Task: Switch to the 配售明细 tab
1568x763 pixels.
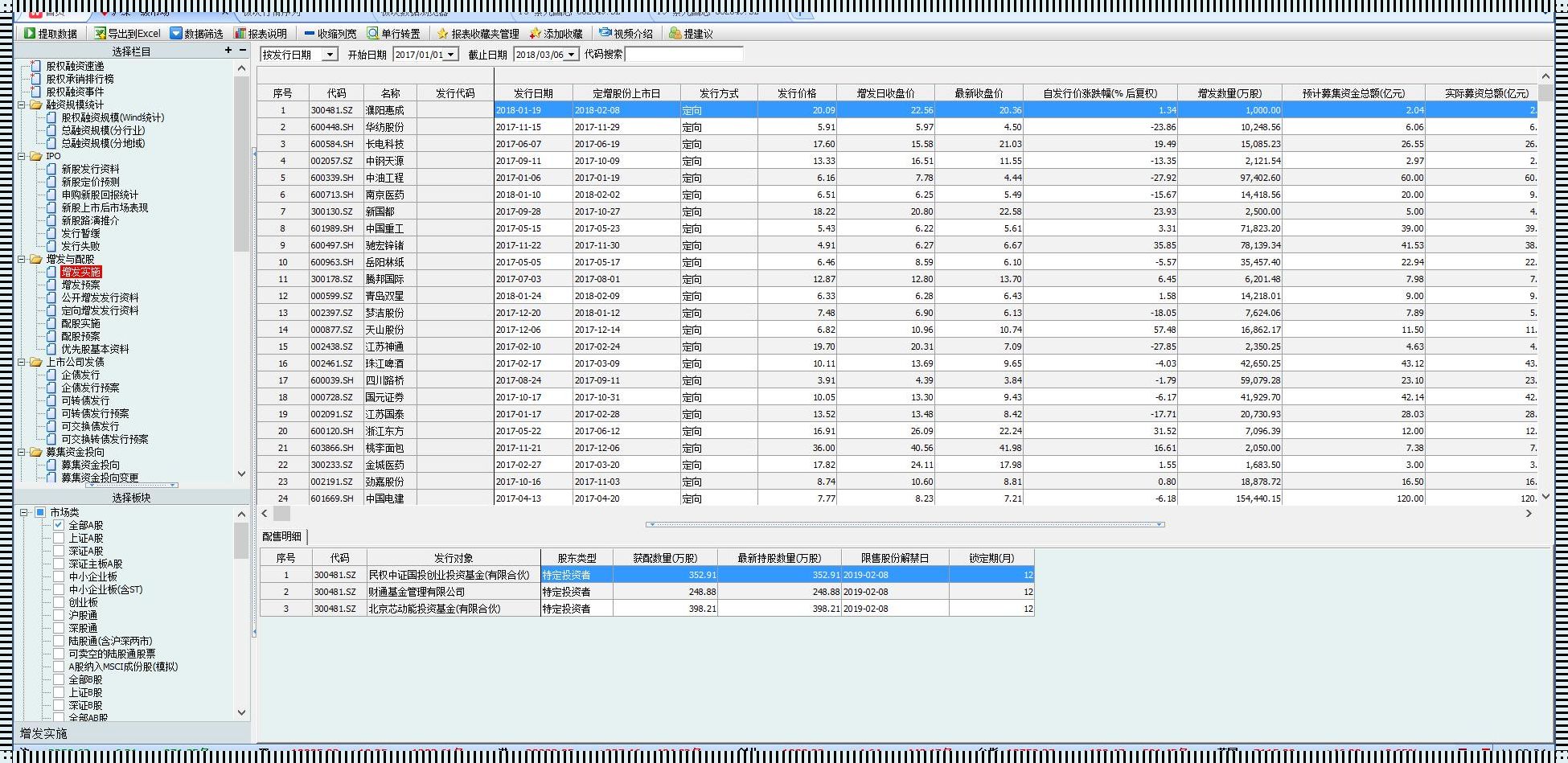Action: tap(282, 536)
